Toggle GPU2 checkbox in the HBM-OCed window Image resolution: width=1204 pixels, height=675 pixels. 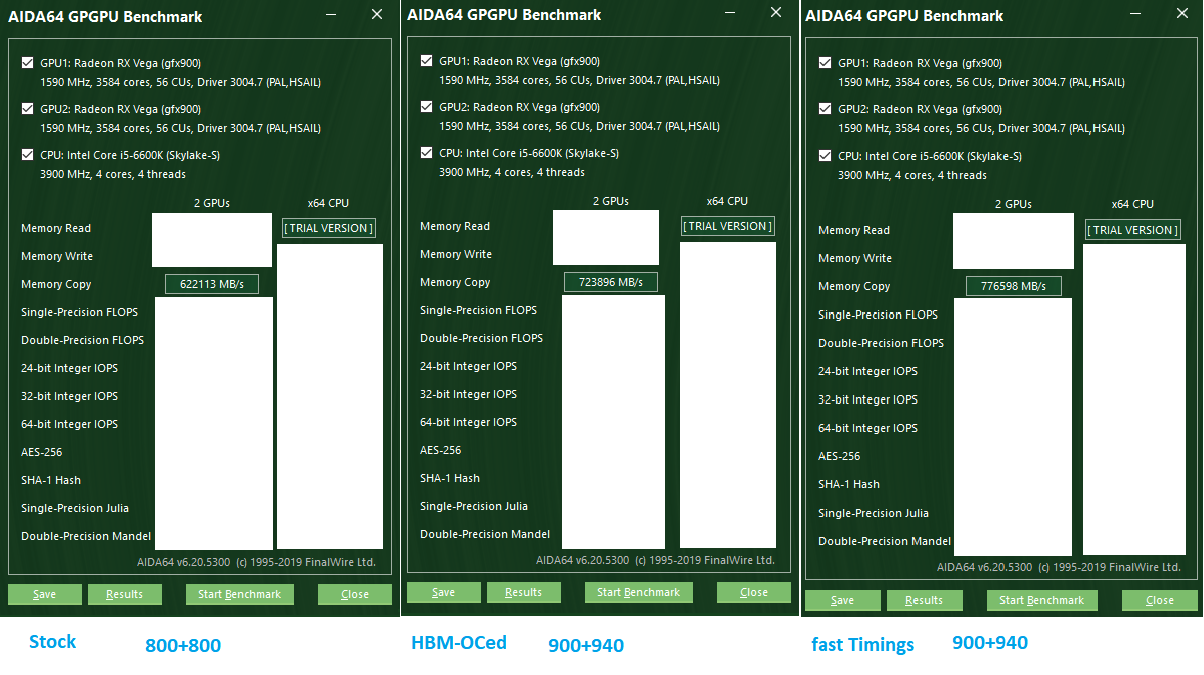coord(427,107)
